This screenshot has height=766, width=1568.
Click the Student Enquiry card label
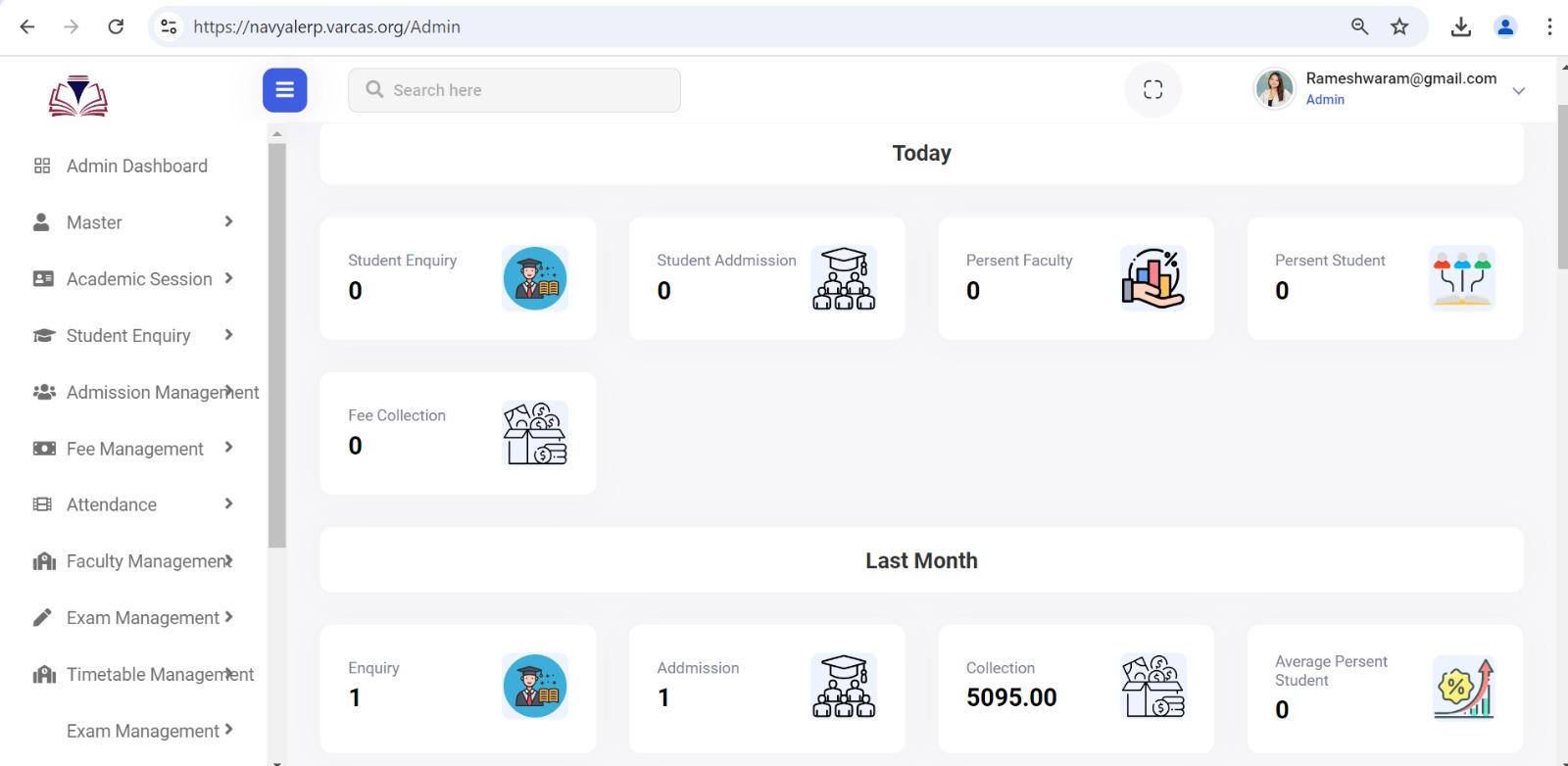pos(403,261)
